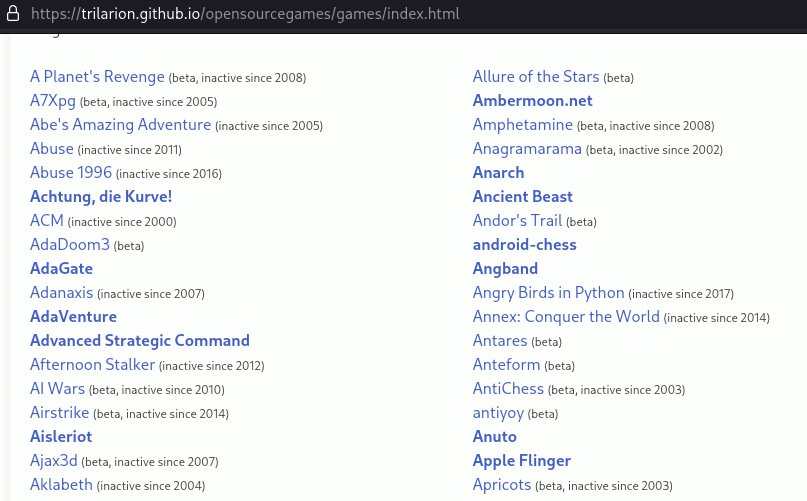Open the AntiChess game link

(x=508, y=389)
